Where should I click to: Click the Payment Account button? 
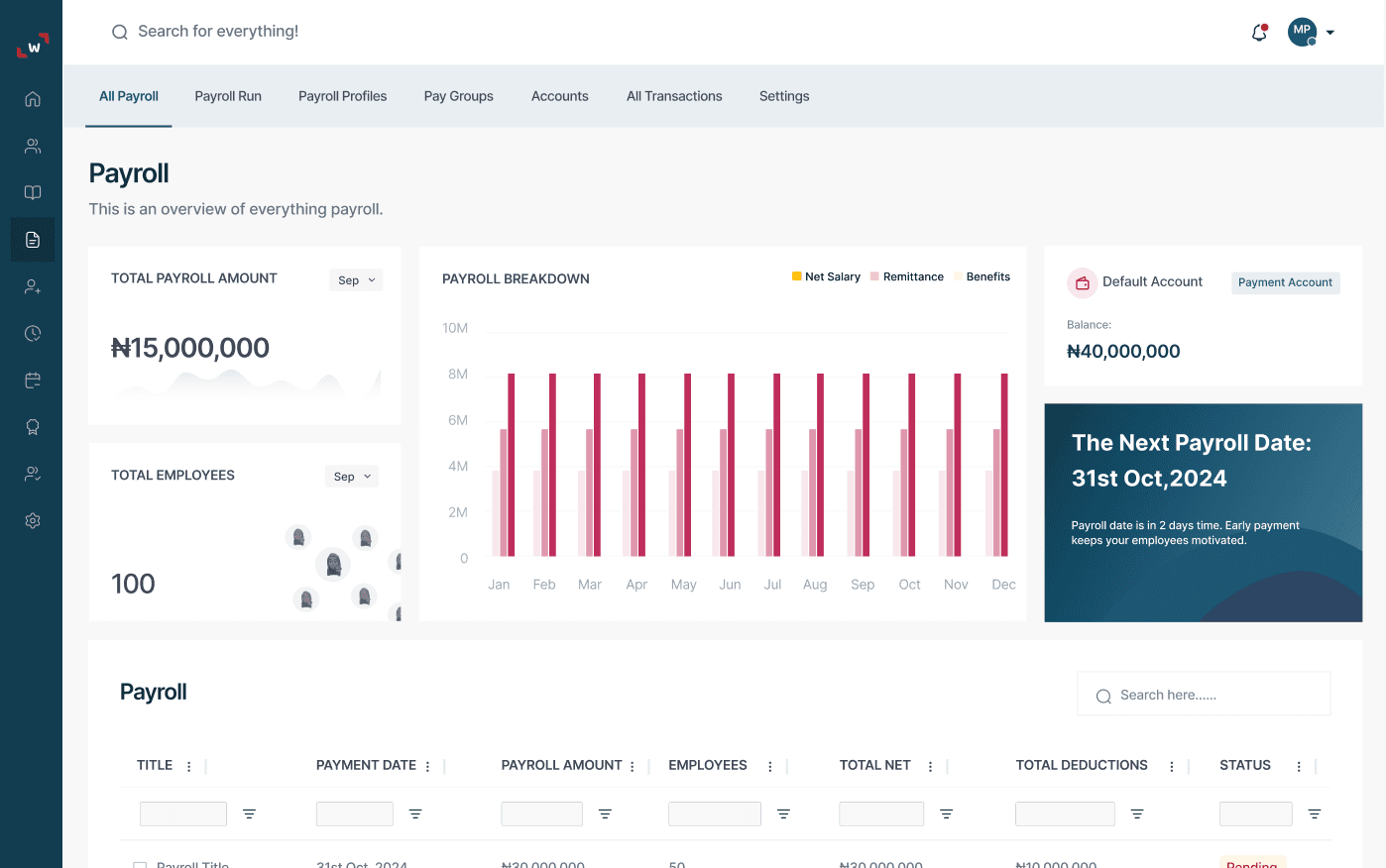click(x=1285, y=282)
